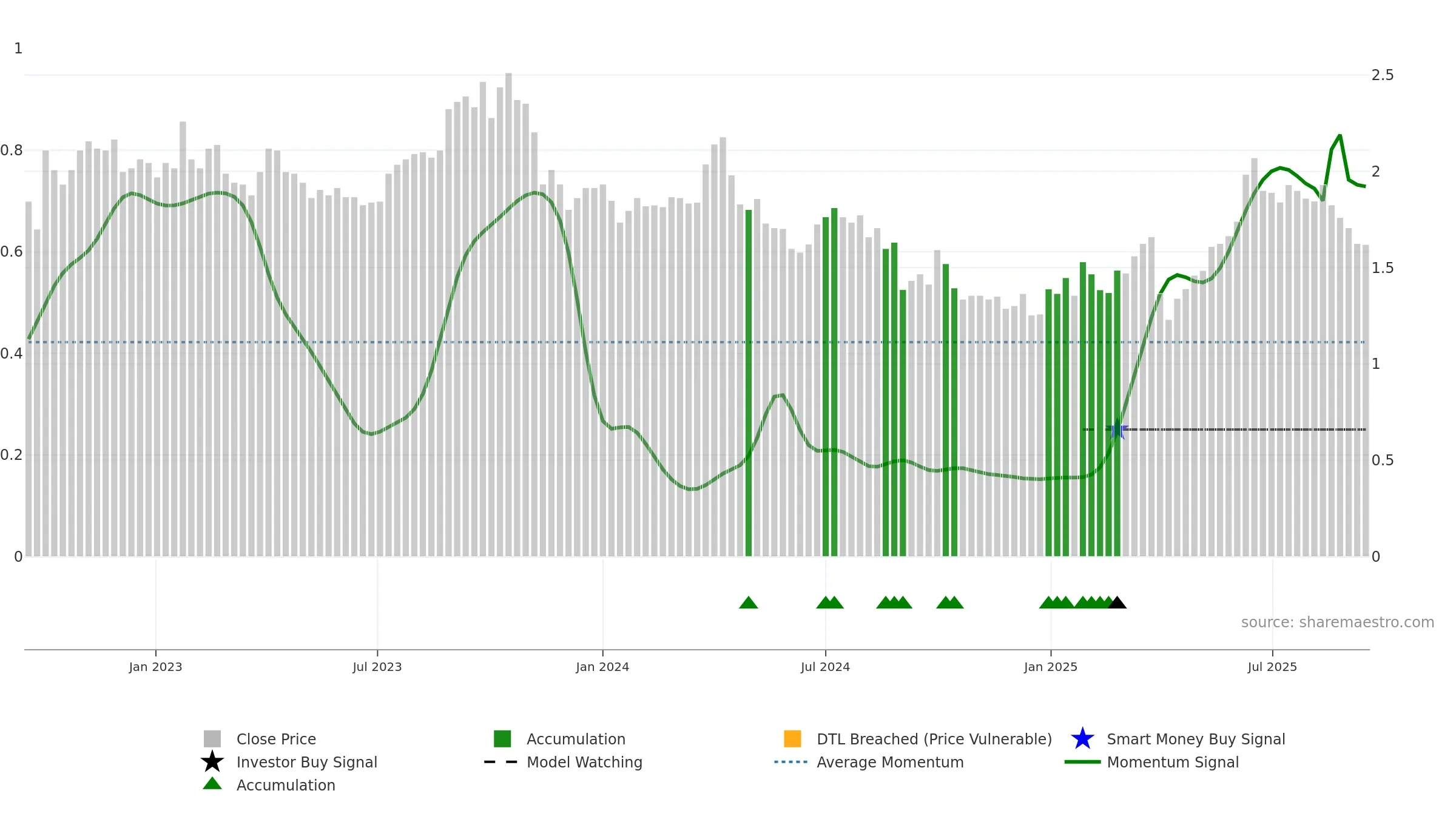Click the green Accumulation square legend icon
This screenshot has height=819, width=1456.
(x=502, y=738)
